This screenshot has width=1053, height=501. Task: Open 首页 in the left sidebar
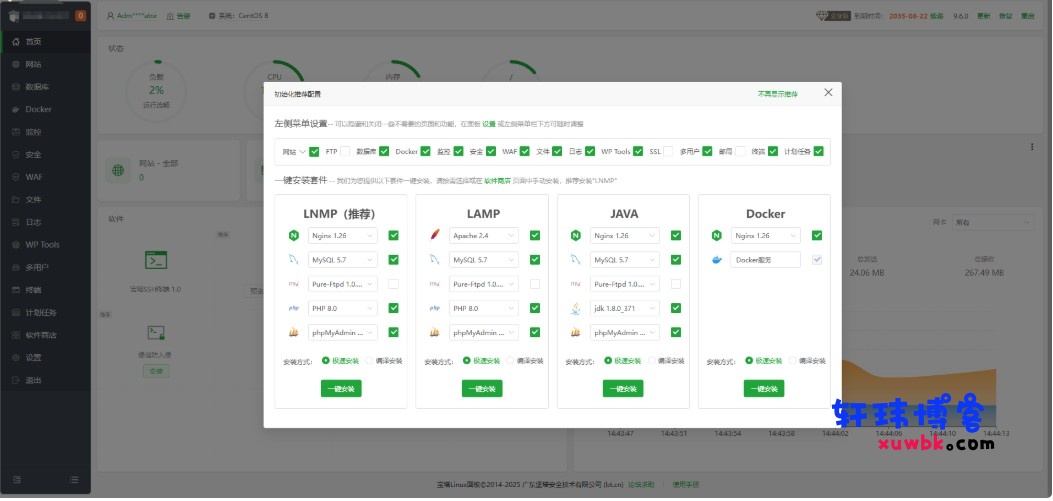tap(46, 42)
